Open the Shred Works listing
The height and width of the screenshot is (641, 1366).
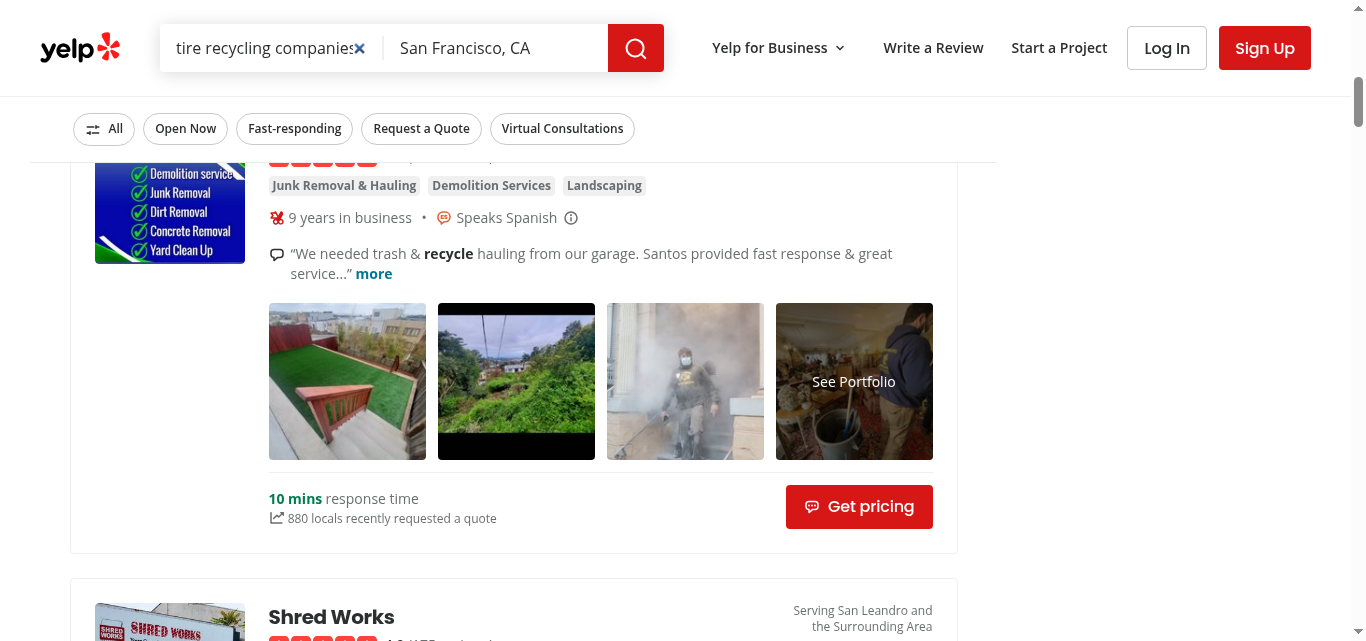[x=331, y=617]
